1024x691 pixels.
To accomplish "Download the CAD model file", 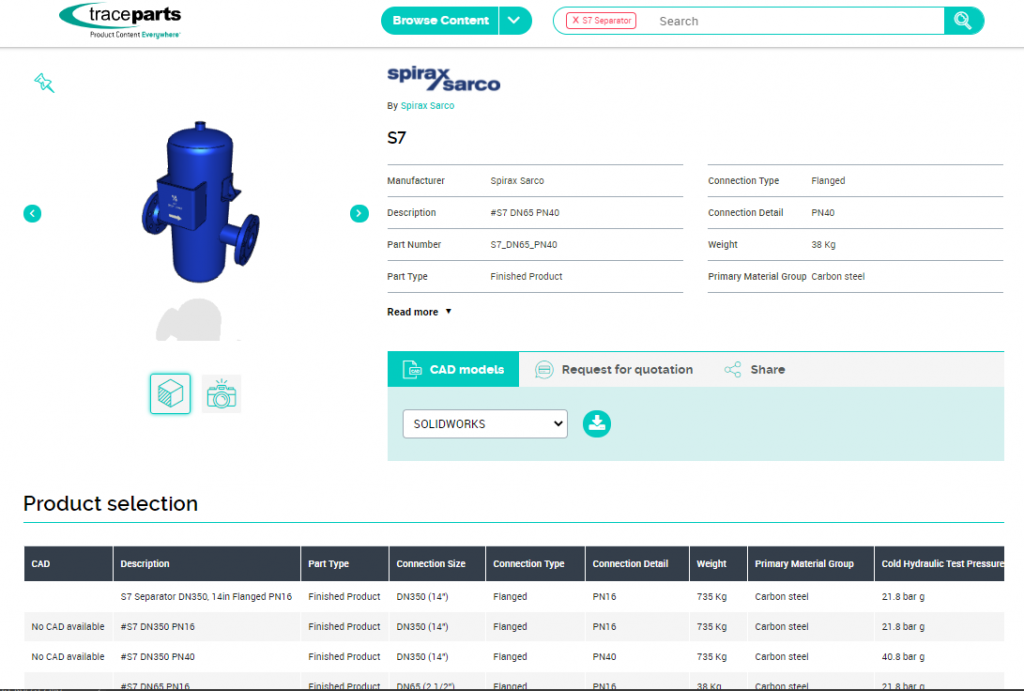I will pos(597,423).
